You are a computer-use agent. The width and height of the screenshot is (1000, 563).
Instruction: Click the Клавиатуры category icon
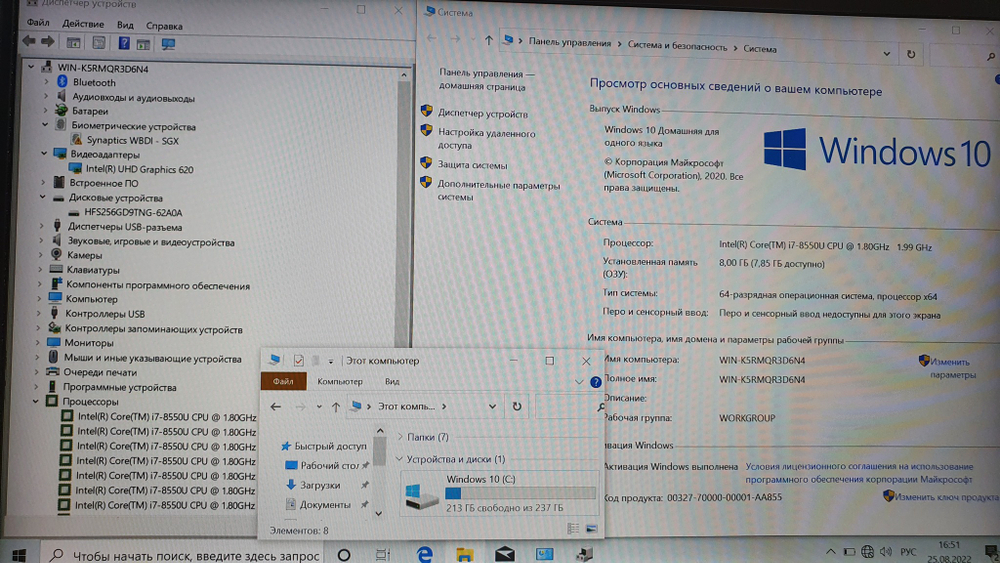pyautogui.click(x=56, y=269)
